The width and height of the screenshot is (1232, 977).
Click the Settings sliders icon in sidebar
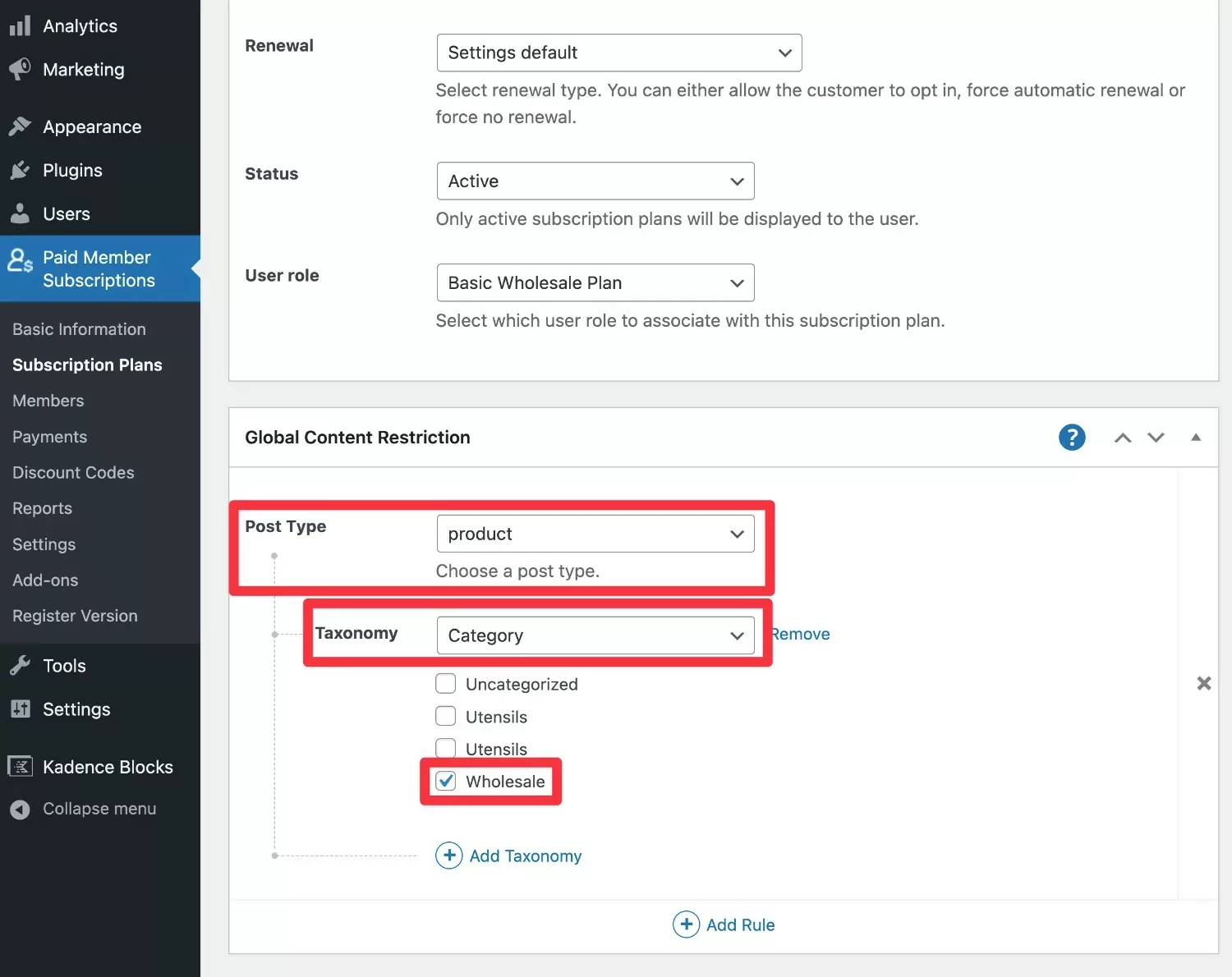click(20, 709)
